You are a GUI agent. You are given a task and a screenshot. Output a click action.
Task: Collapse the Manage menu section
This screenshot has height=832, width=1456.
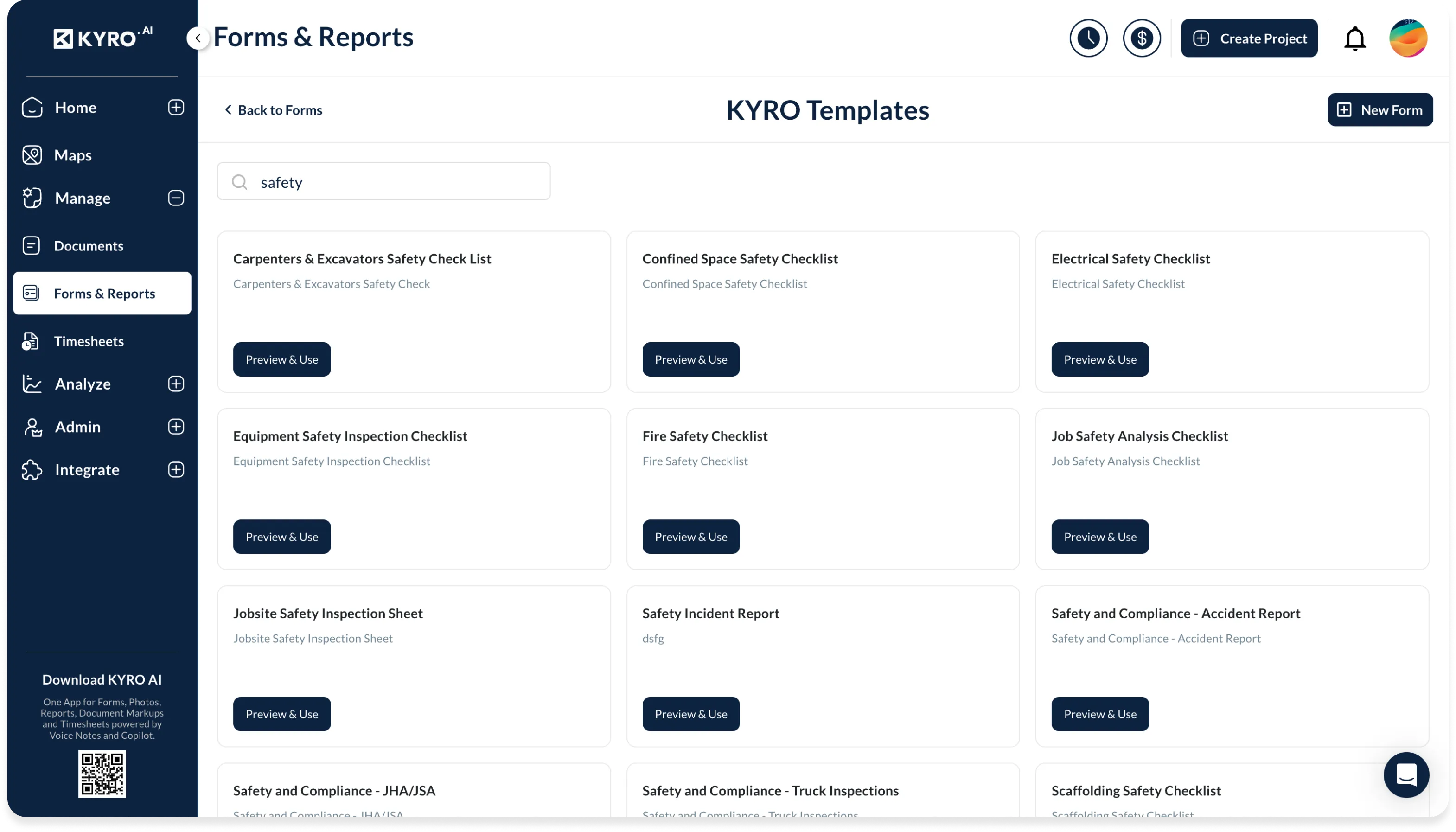176,198
